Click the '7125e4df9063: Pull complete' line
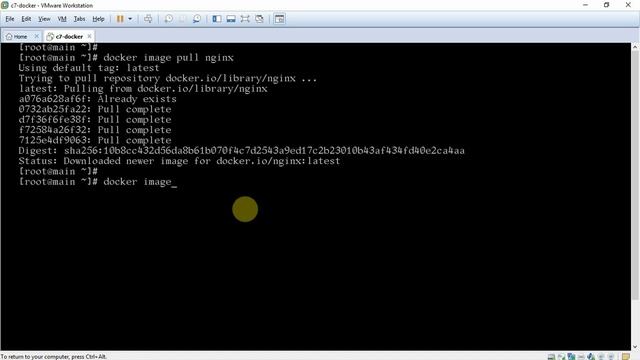The image size is (640, 360). (95, 140)
